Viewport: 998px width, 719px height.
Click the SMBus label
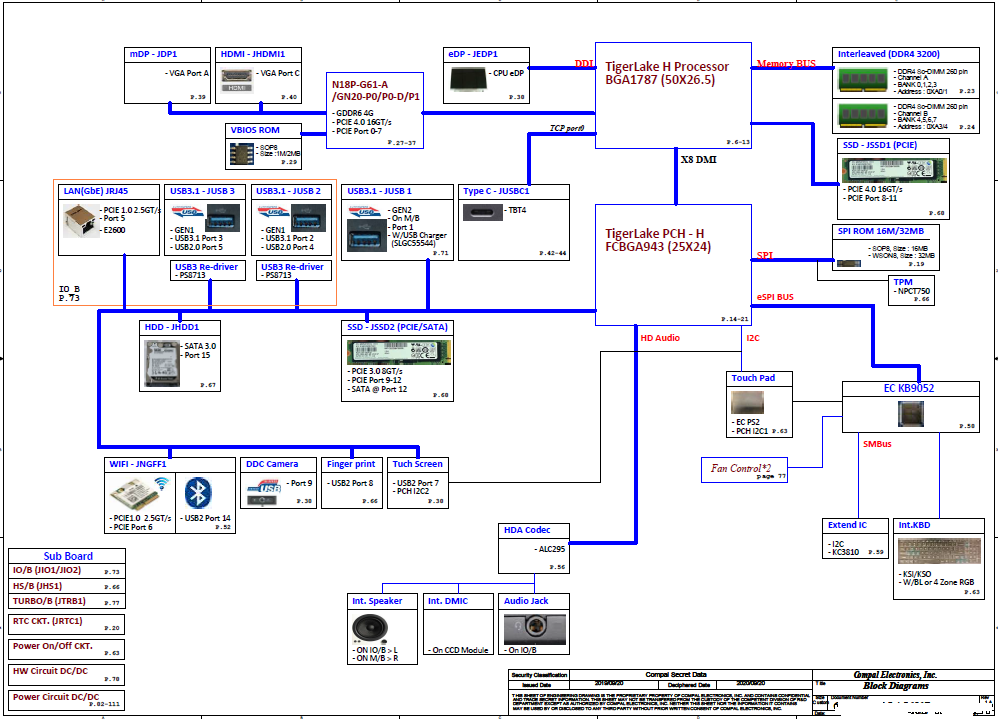pos(877,444)
